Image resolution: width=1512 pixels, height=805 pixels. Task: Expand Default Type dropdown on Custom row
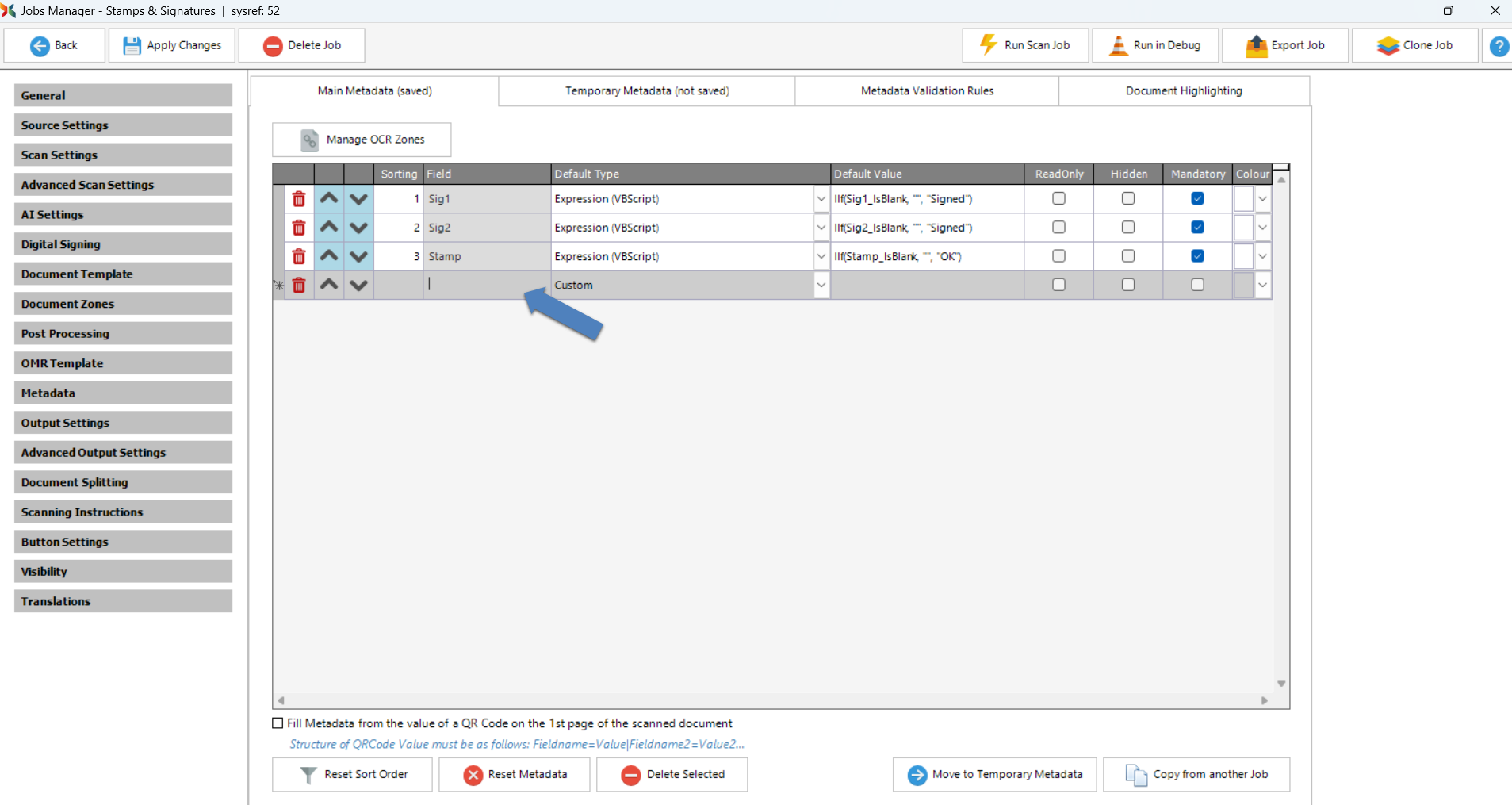821,285
